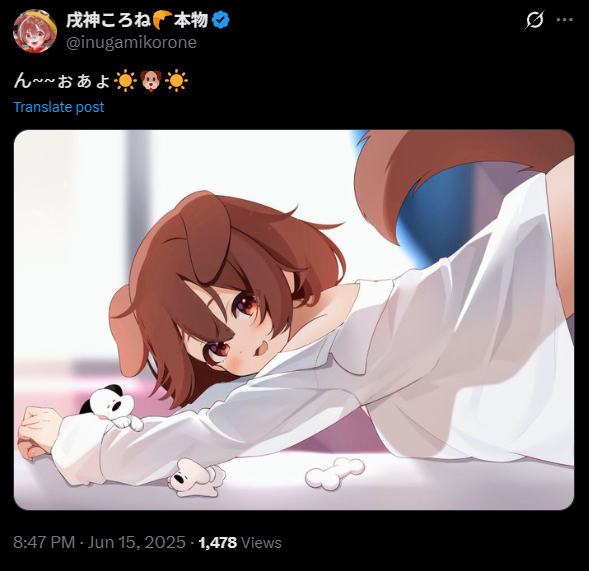Image resolution: width=589 pixels, height=571 pixels.
Task: Click the white bone toy in image
Action: [335, 473]
